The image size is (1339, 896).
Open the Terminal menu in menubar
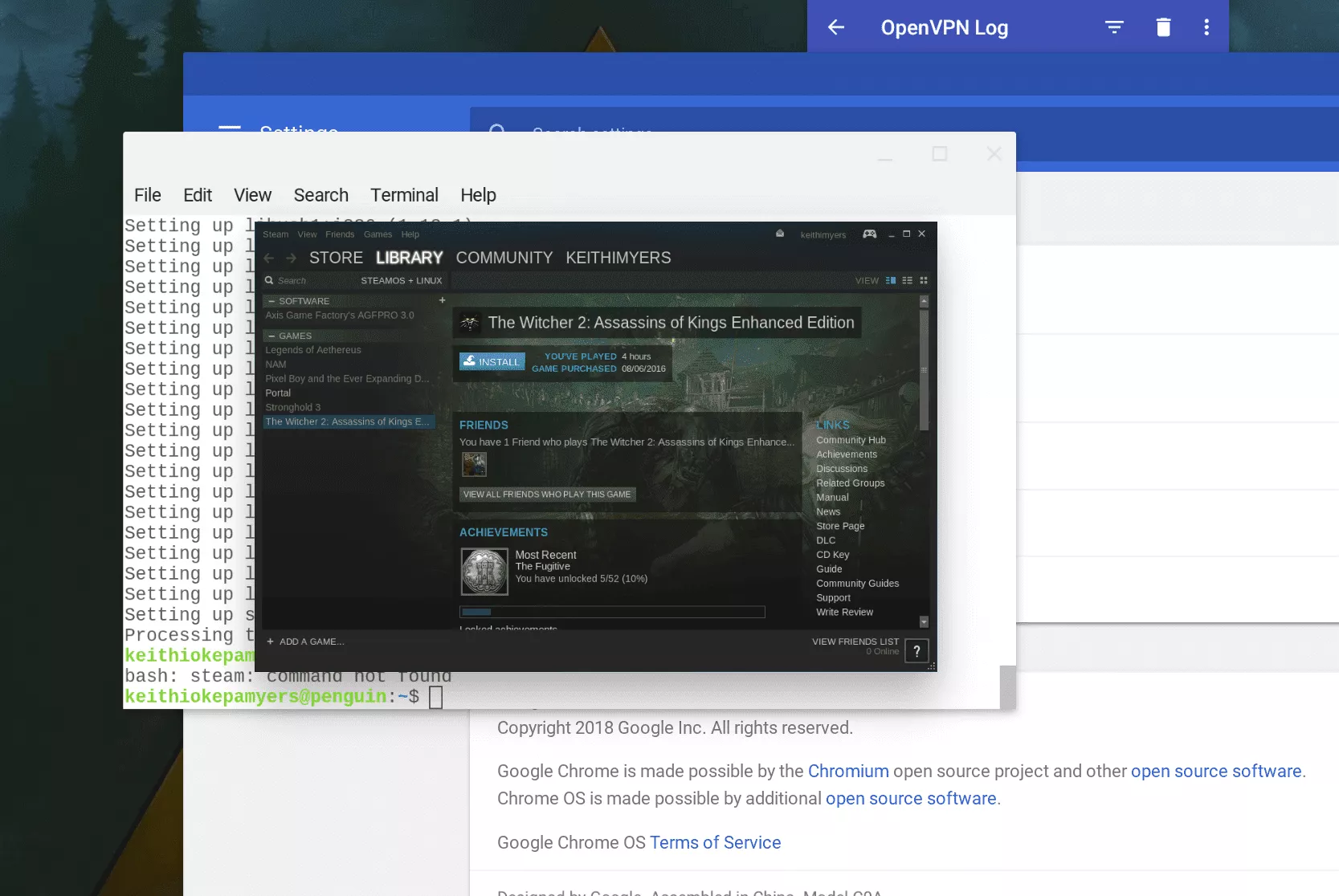tap(404, 196)
